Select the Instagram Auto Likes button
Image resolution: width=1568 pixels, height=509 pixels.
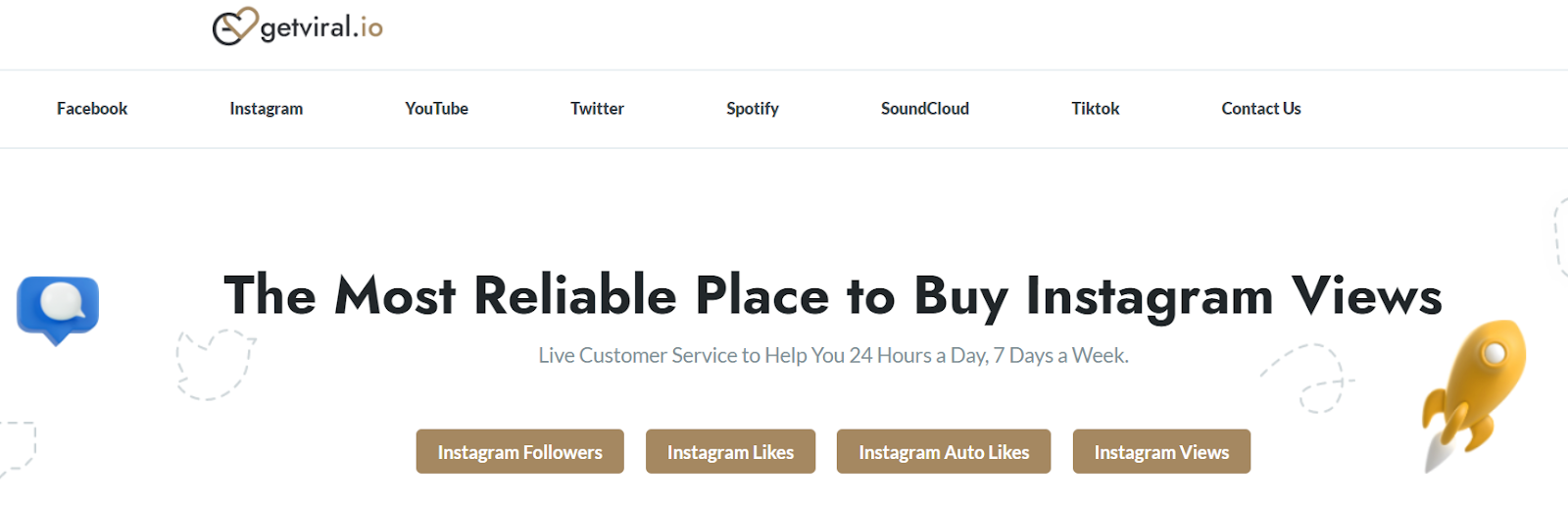point(944,451)
